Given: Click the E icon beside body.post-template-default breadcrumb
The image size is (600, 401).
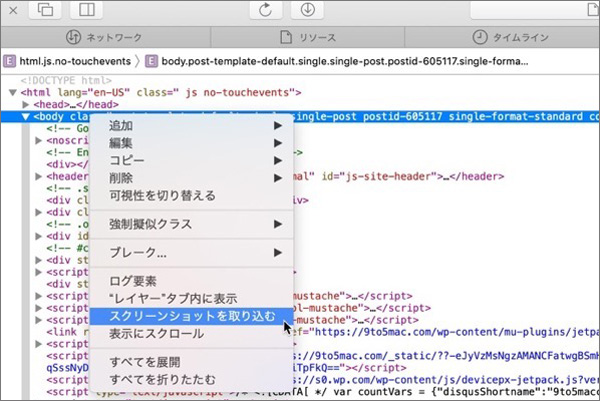Looking at the screenshot, I should coord(151,61).
